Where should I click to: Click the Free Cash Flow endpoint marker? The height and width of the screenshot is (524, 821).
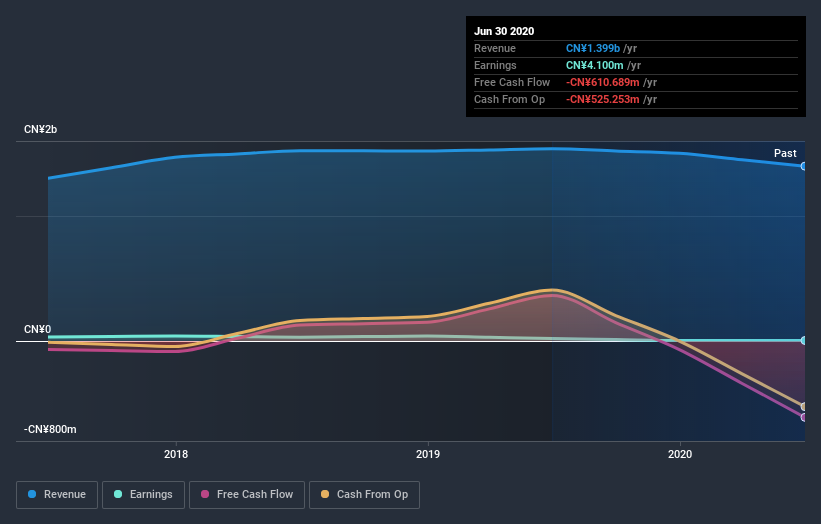coord(803,417)
